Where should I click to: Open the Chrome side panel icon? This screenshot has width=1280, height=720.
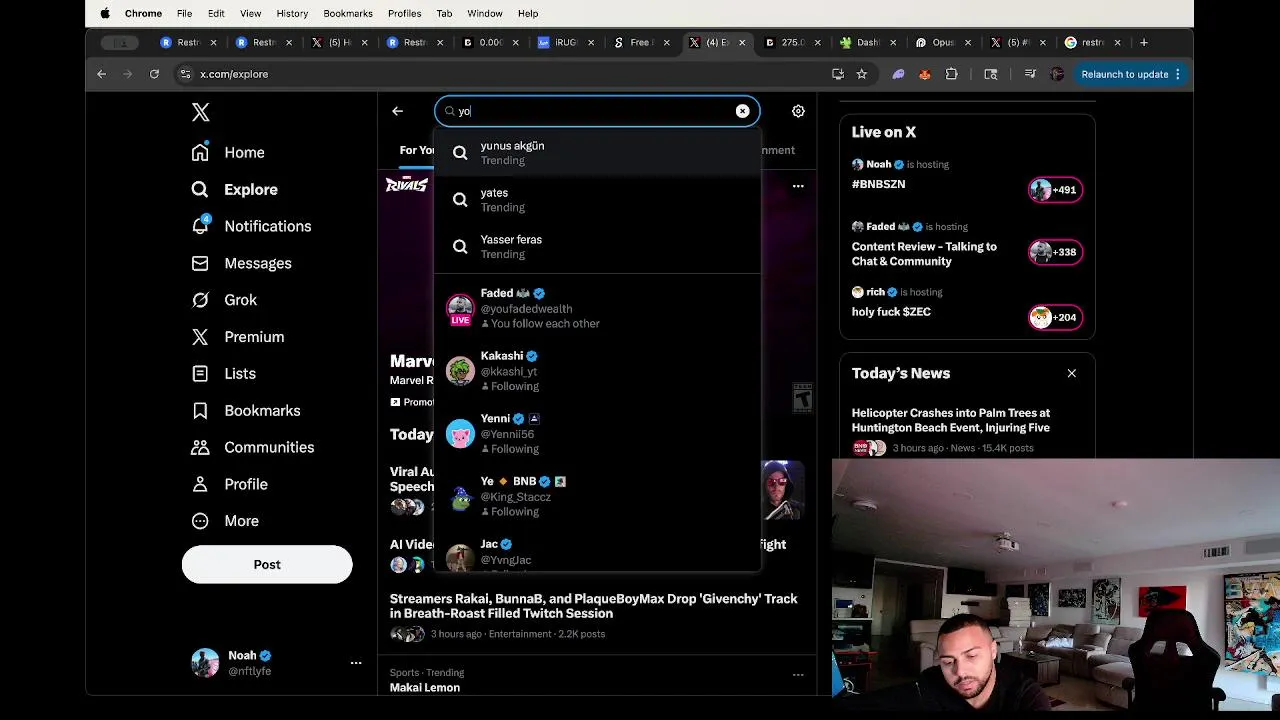990,74
